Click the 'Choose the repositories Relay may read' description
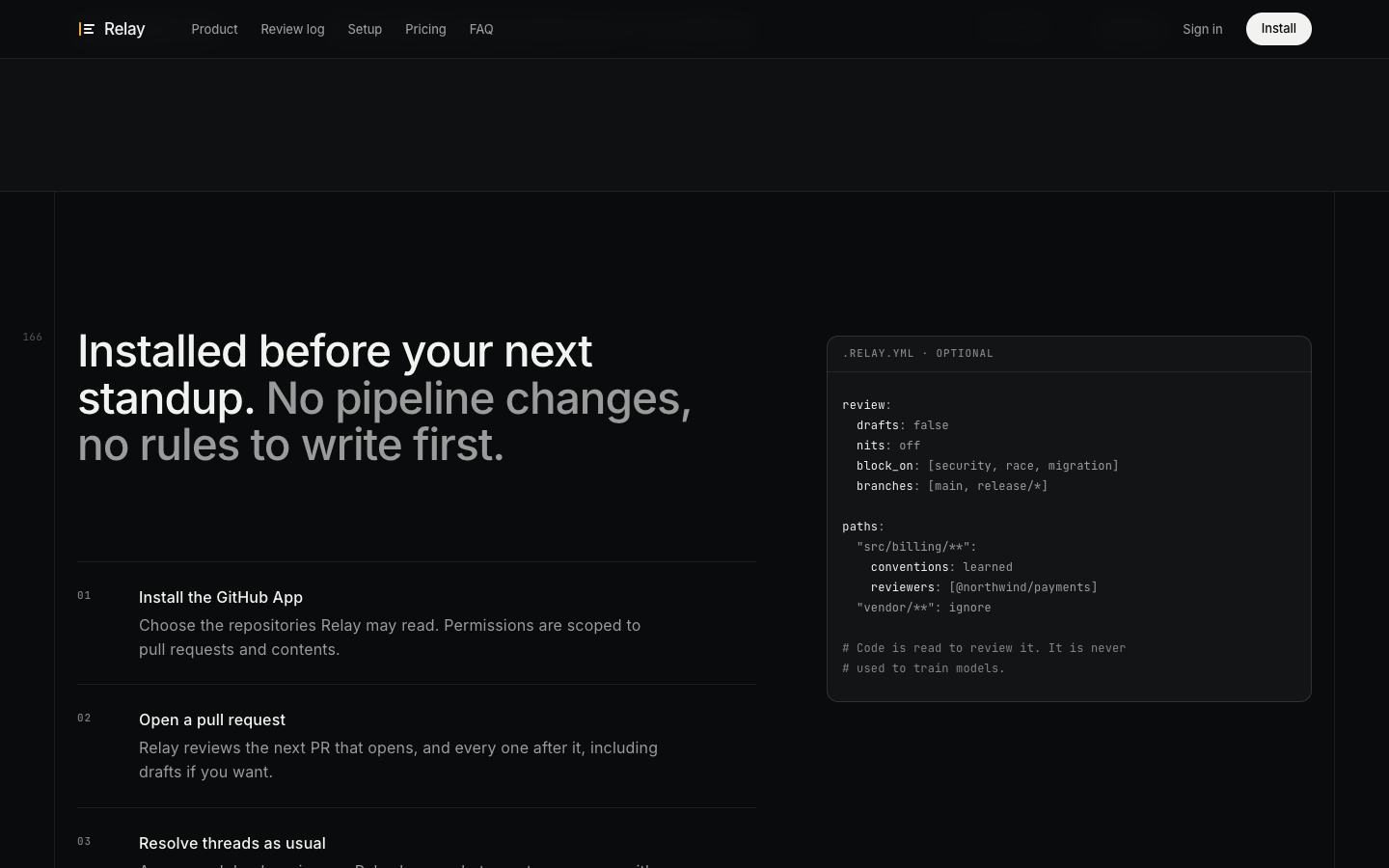The height and width of the screenshot is (868, 1389). point(390,637)
